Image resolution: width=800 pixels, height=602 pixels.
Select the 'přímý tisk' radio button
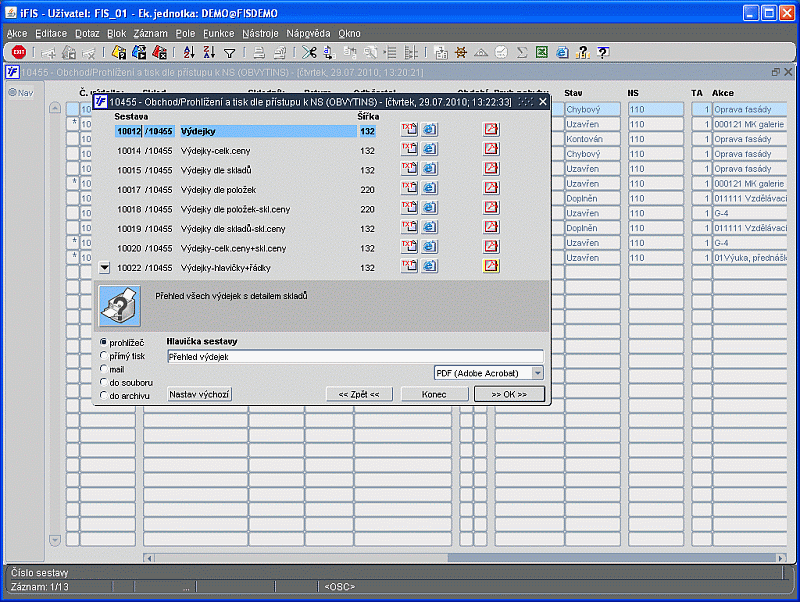tap(104, 355)
